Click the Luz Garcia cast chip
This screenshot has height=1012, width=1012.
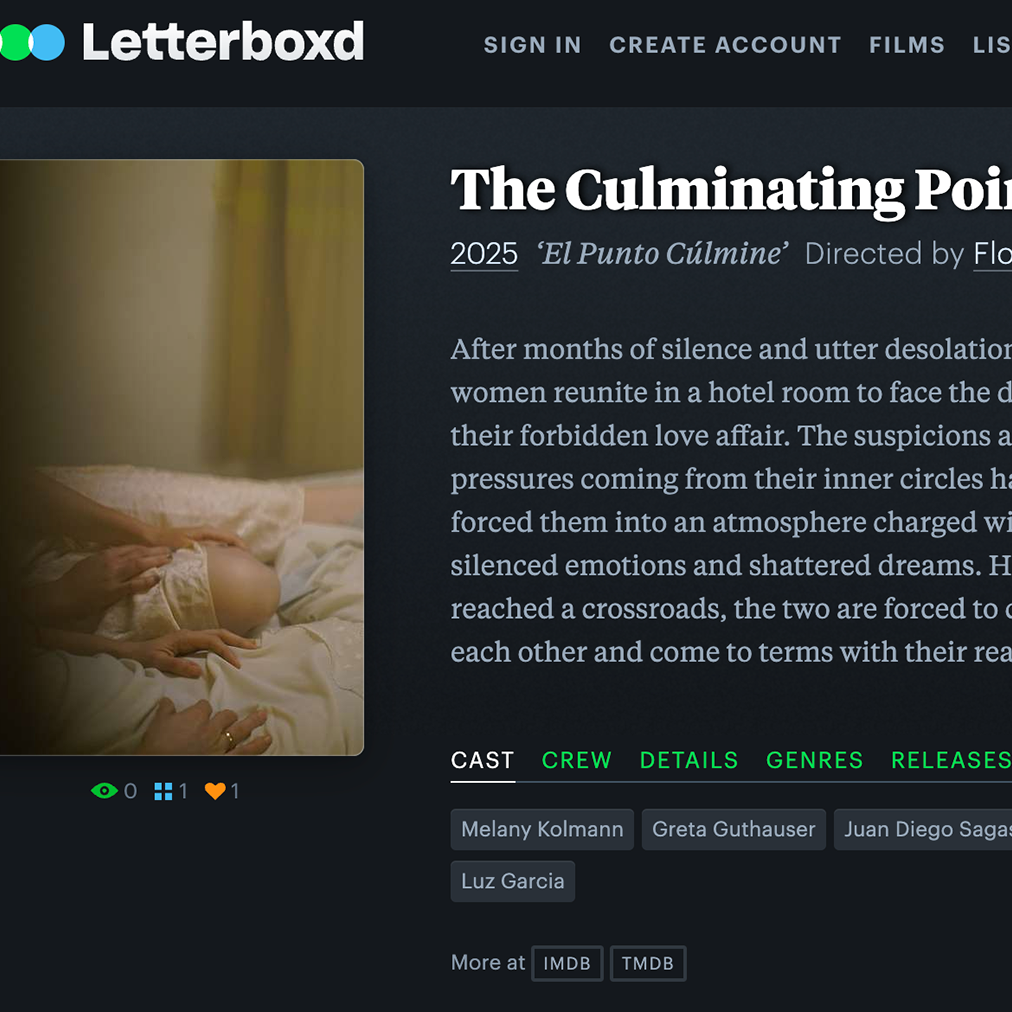512,881
